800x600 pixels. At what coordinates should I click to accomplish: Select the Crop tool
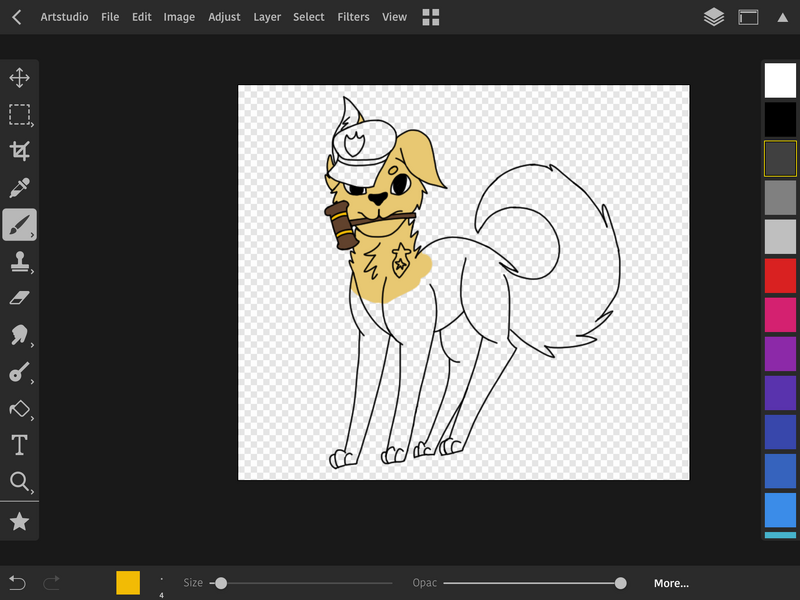pos(19,151)
